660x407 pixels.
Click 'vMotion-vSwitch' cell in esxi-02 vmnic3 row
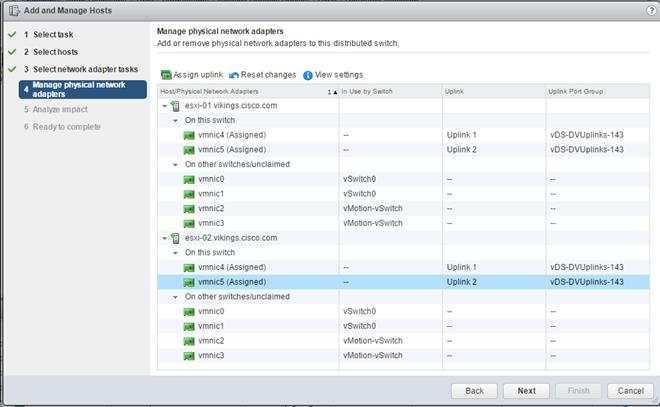(x=373, y=356)
